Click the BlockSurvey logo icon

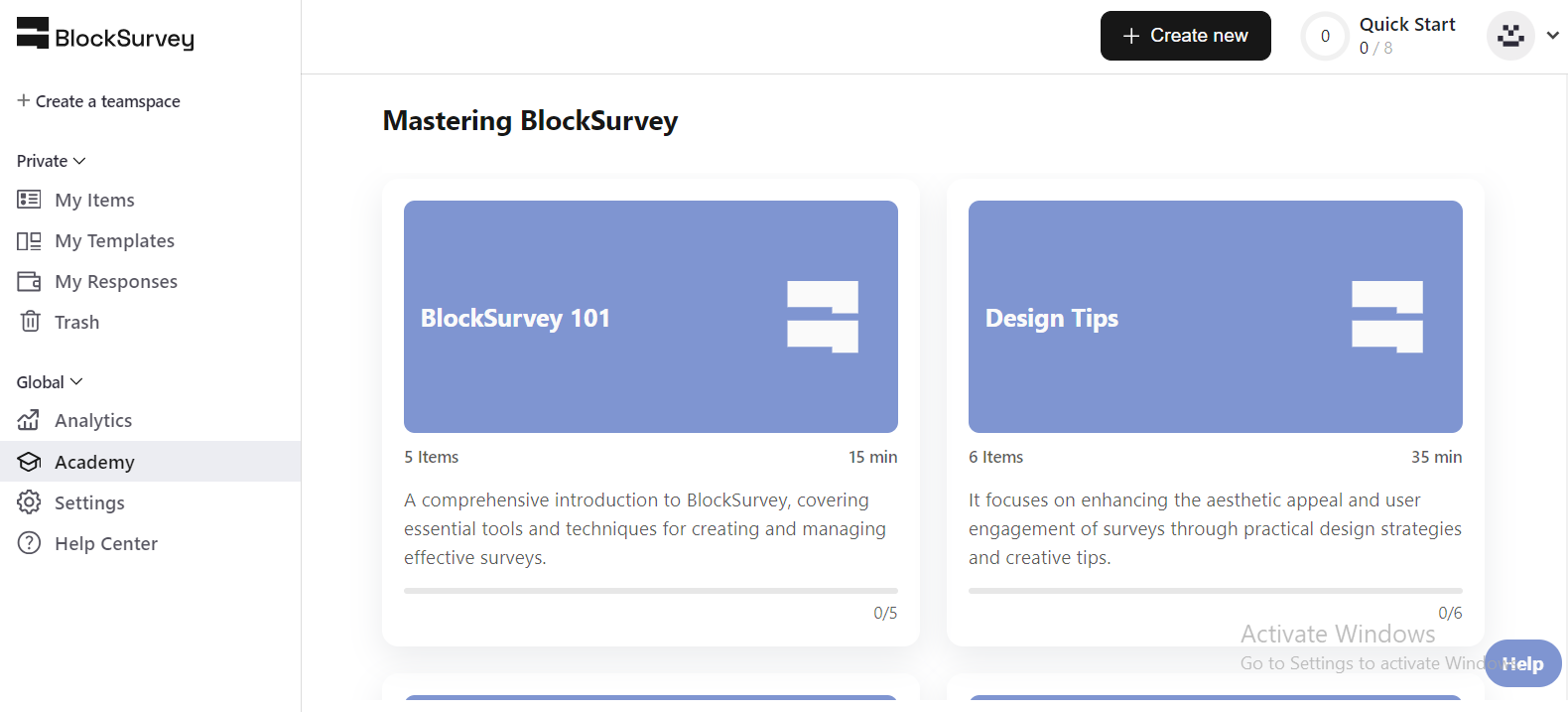(x=33, y=33)
